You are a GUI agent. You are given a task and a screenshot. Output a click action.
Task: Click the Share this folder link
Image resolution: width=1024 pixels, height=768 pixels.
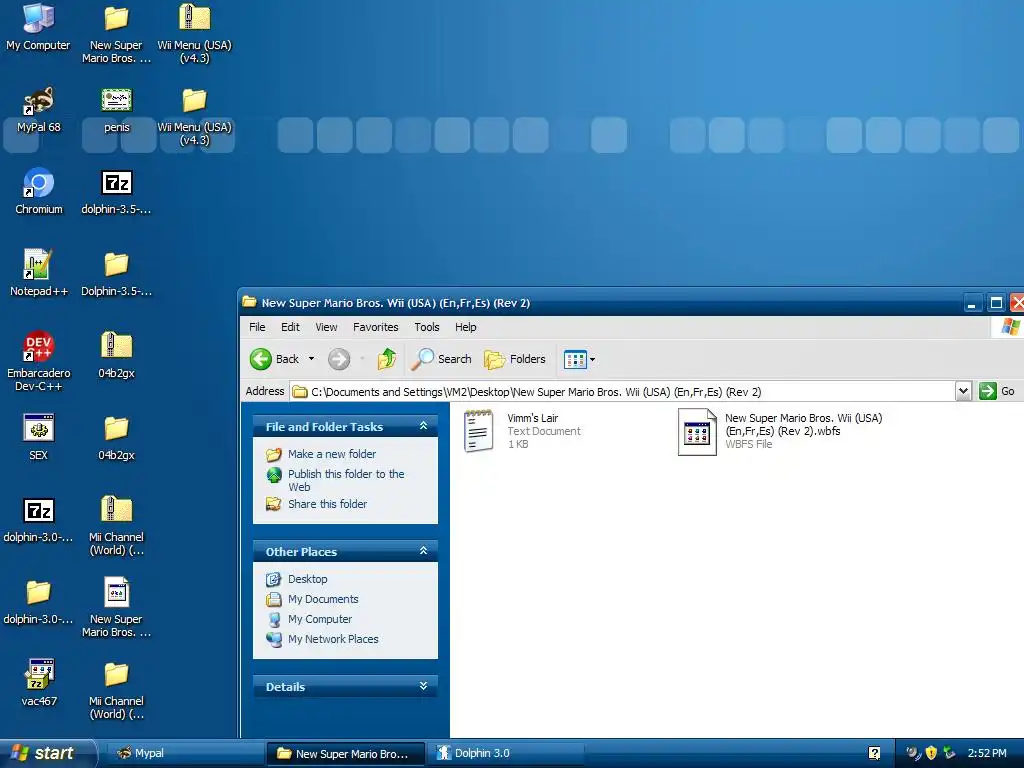pos(327,504)
